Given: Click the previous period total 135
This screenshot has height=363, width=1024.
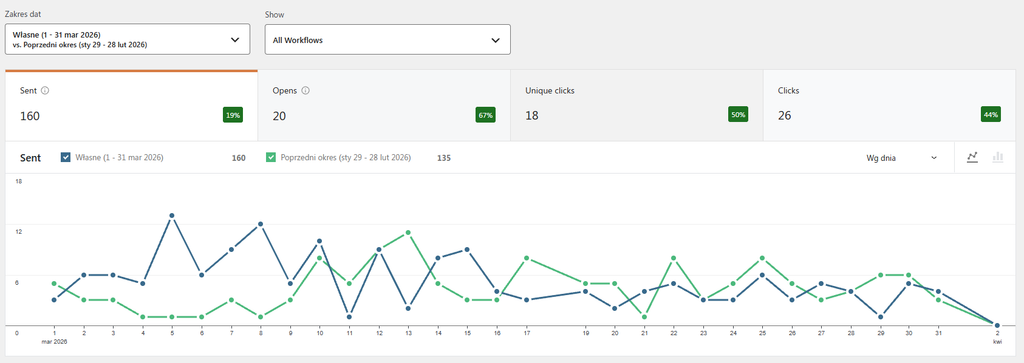Looking at the screenshot, I should pyautogui.click(x=443, y=158).
